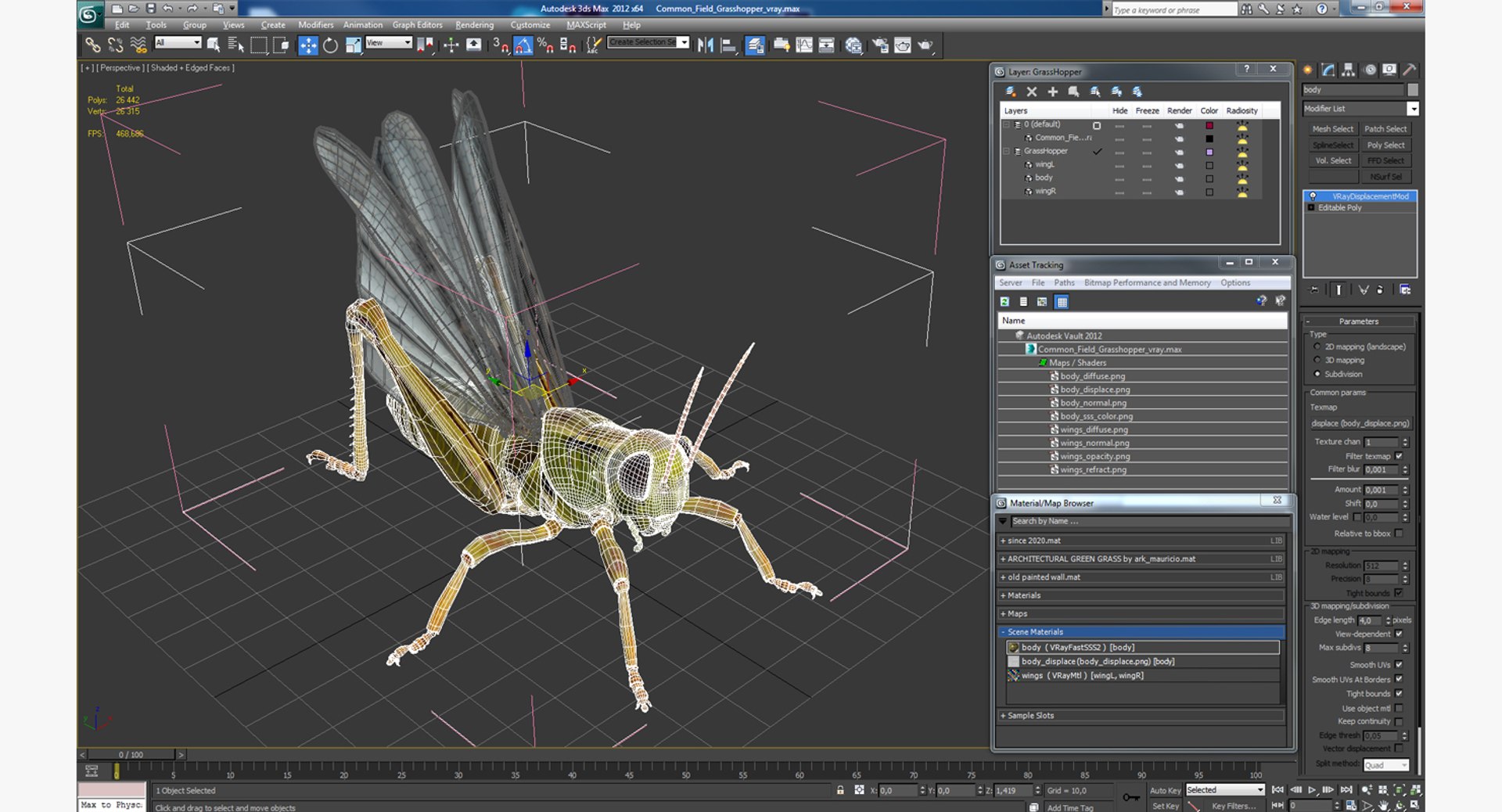Enable the Use object mtl checkbox
The height and width of the screenshot is (812, 1502).
click(x=1399, y=708)
